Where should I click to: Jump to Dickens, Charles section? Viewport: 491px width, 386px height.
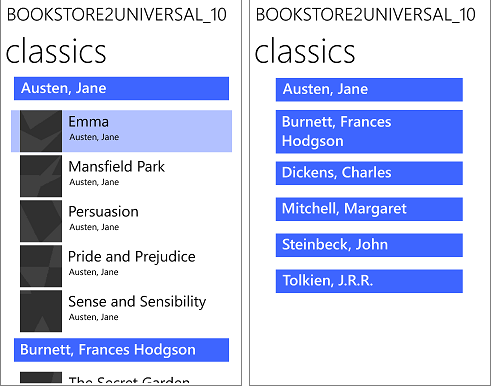click(x=369, y=173)
